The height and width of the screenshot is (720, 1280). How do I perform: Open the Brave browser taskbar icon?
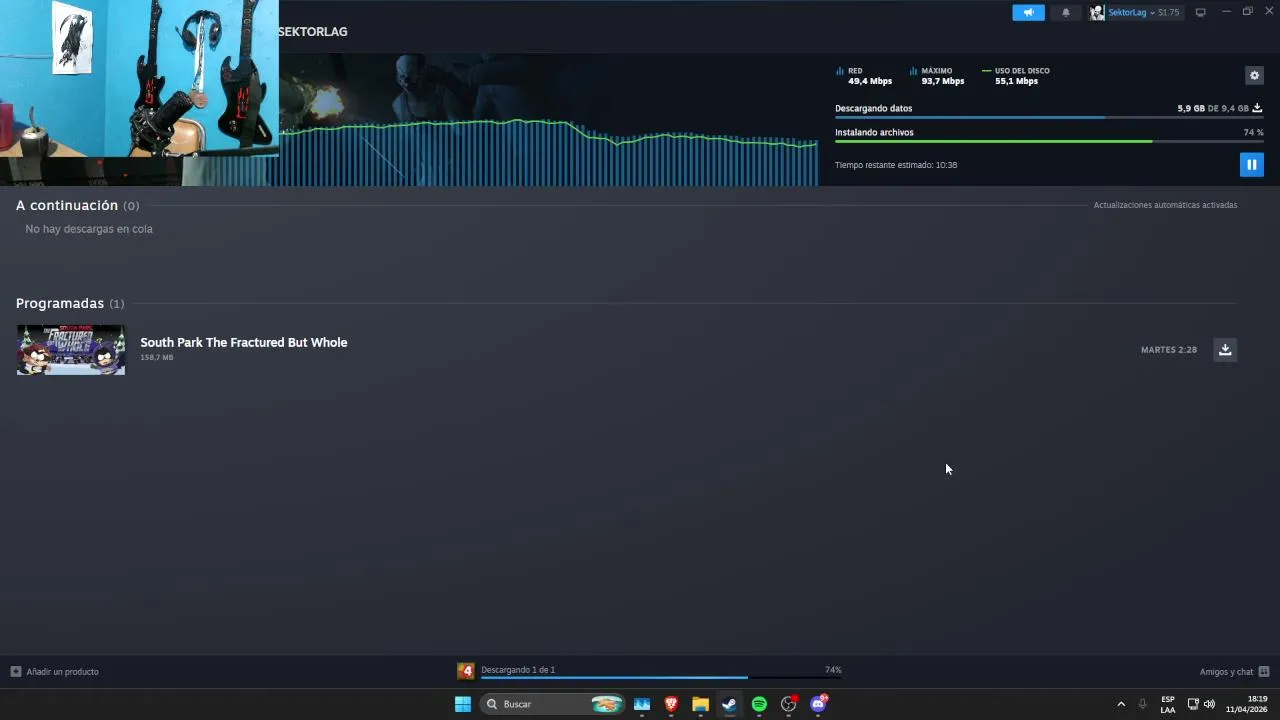click(x=671, y=704)
